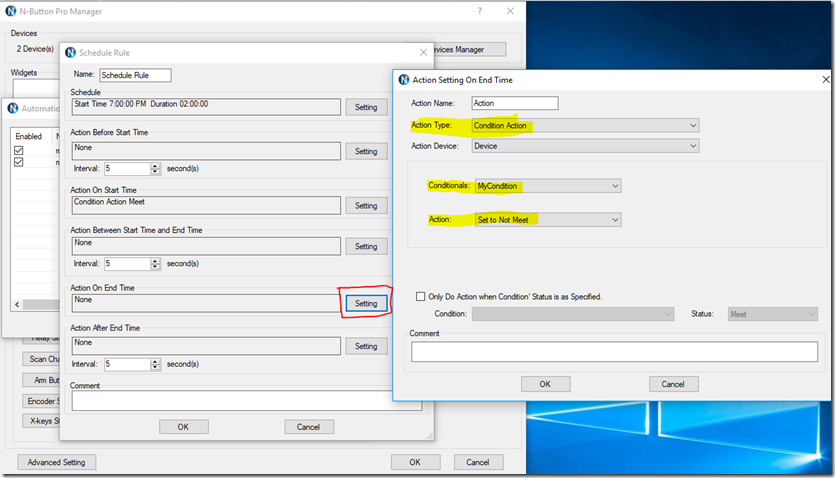Adjust Between Start and End Interval spinner
The width and height of the screenshot is (835, 478).
click(x=155, y=263)
